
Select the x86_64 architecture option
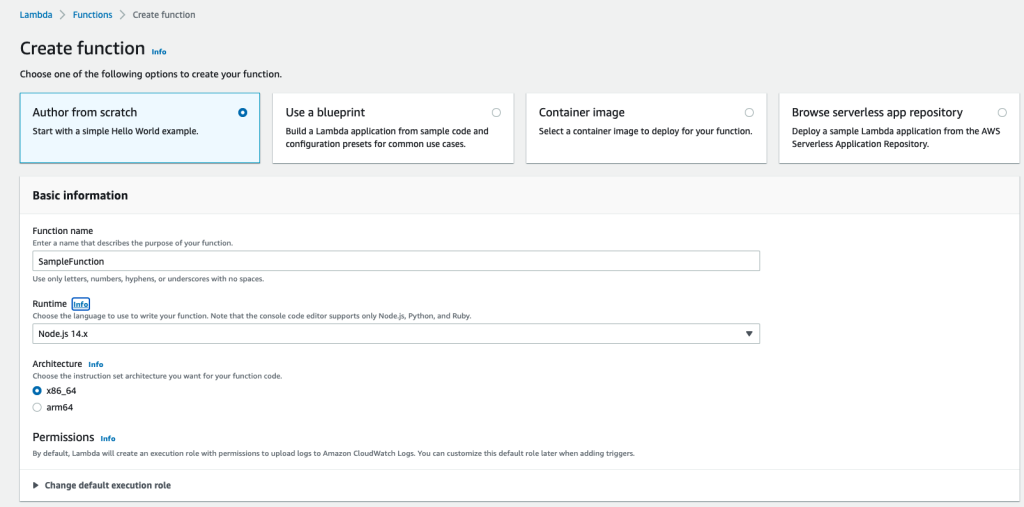point(38,391)
